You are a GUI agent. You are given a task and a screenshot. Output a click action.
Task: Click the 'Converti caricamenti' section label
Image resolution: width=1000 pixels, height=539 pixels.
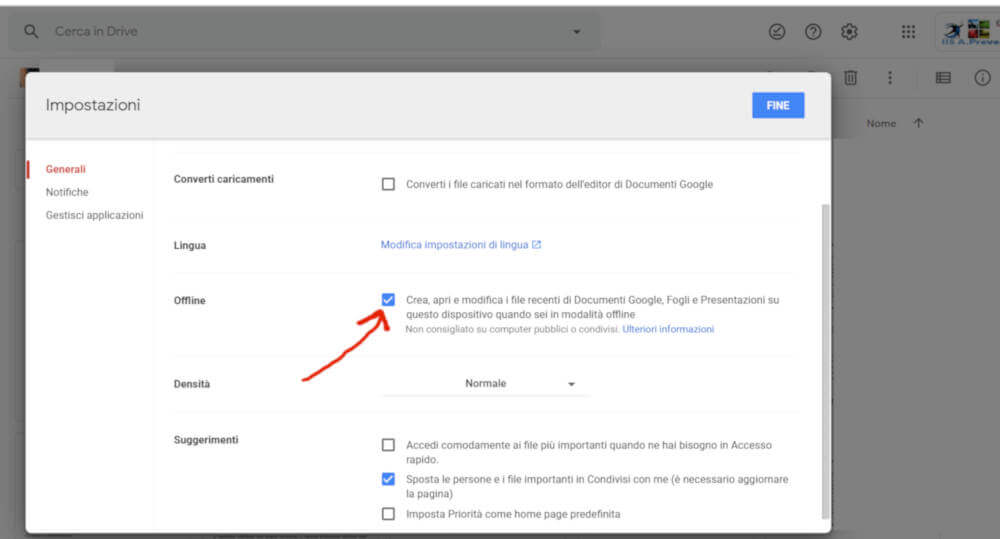coord(224,179)
